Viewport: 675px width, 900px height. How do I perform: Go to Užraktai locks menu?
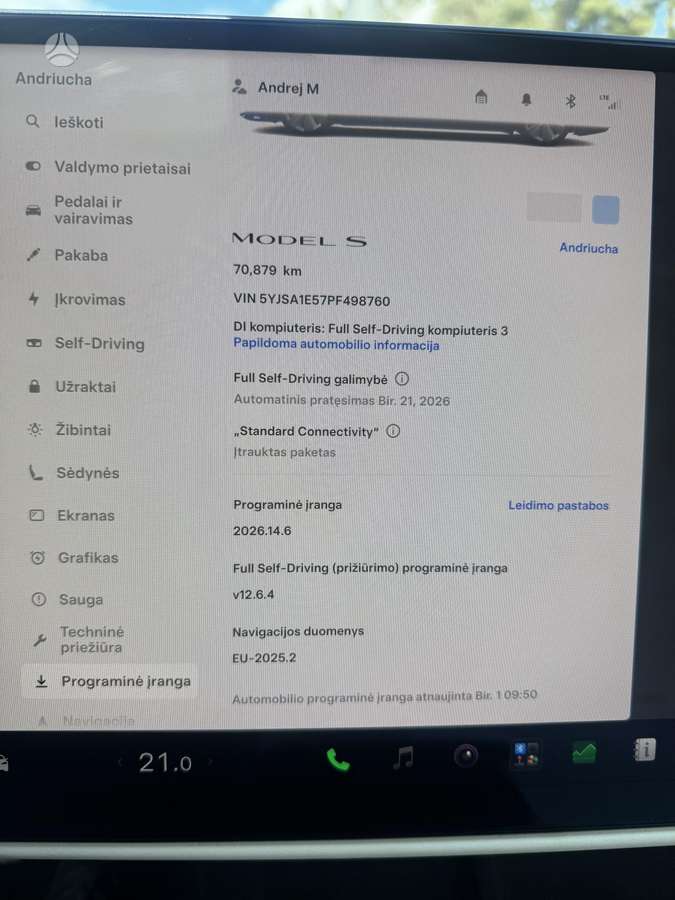[x=71, y=386]
